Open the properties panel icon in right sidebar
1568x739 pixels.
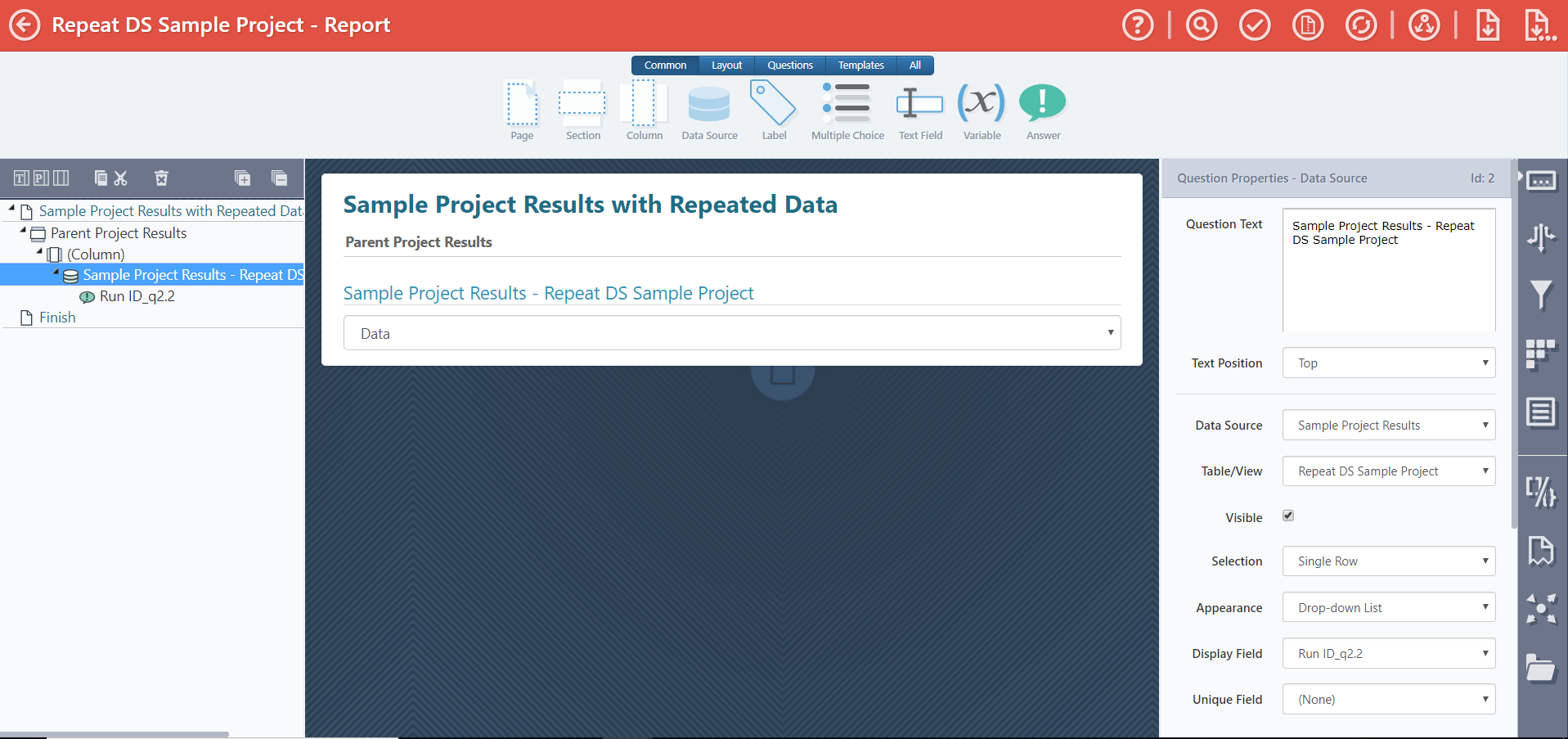pyautogui.click(x=1542, y=180)
